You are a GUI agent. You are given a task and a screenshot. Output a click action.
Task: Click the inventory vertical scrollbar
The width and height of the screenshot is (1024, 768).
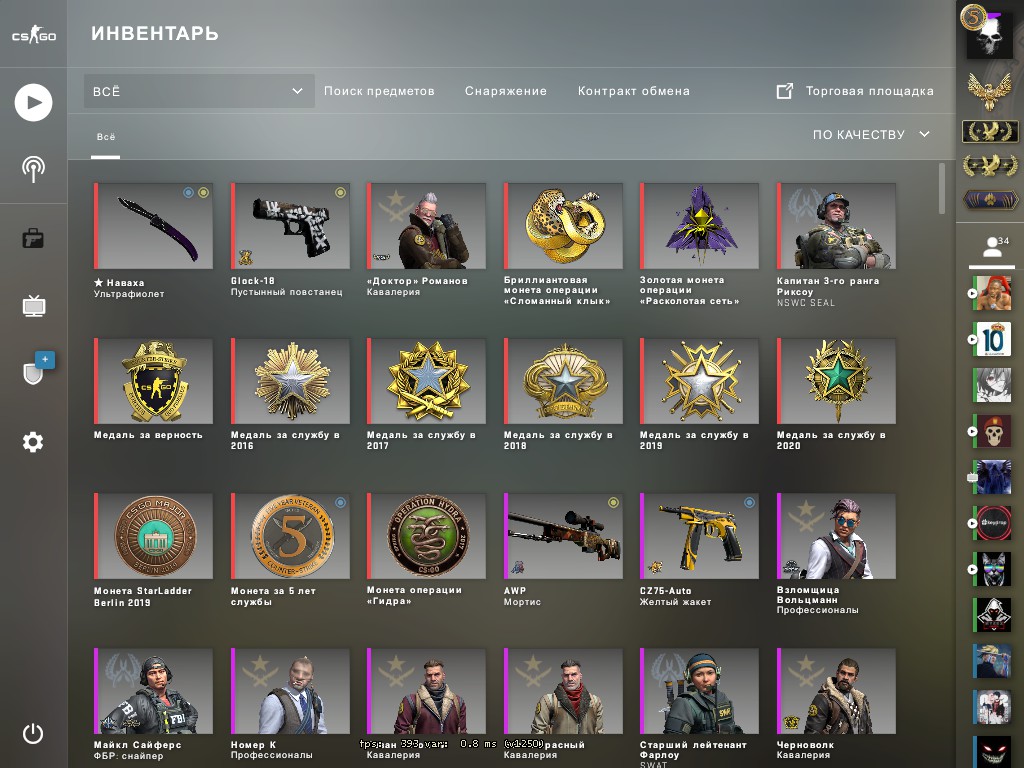click(942, 188)
